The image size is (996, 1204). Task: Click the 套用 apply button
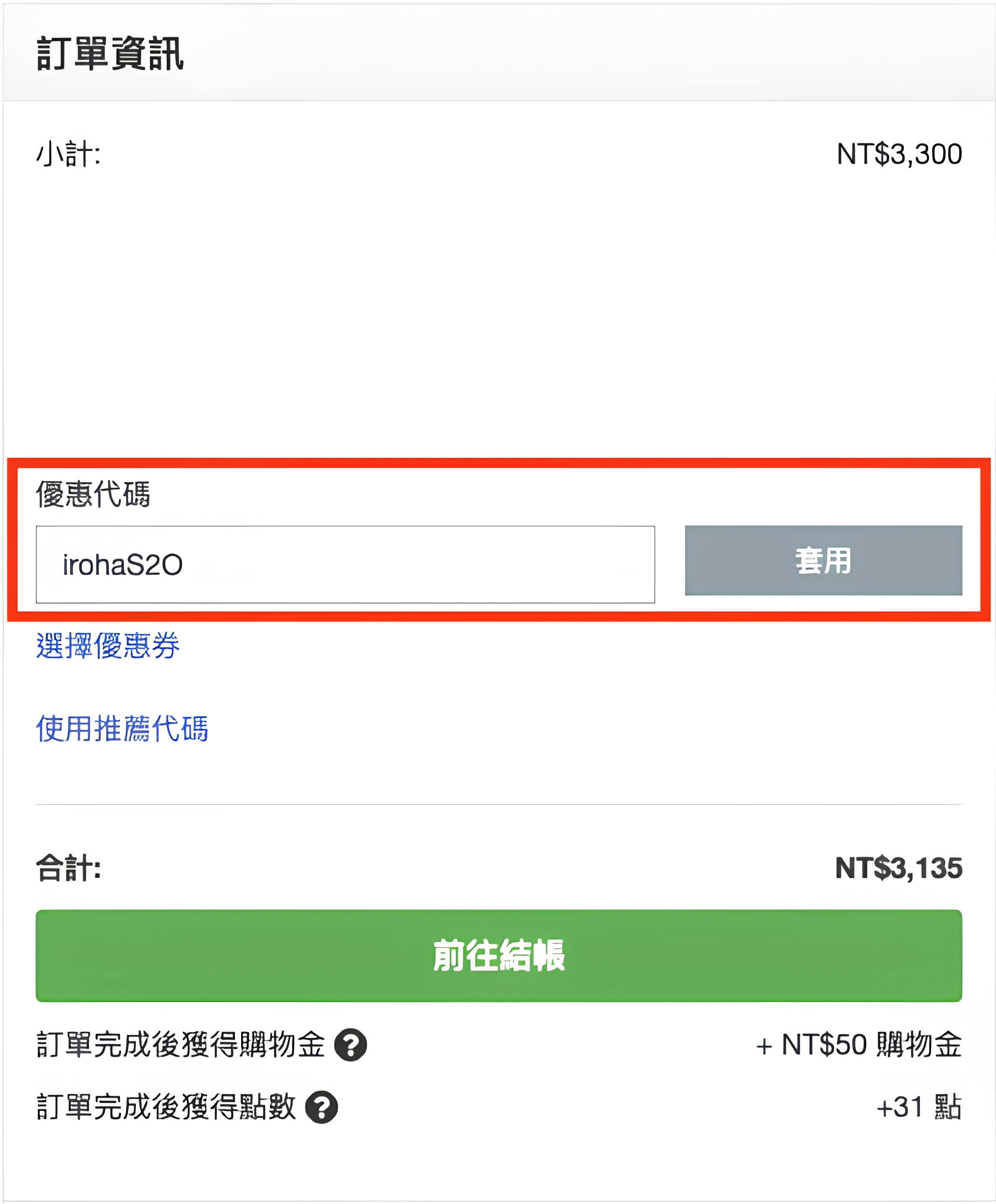823,560
